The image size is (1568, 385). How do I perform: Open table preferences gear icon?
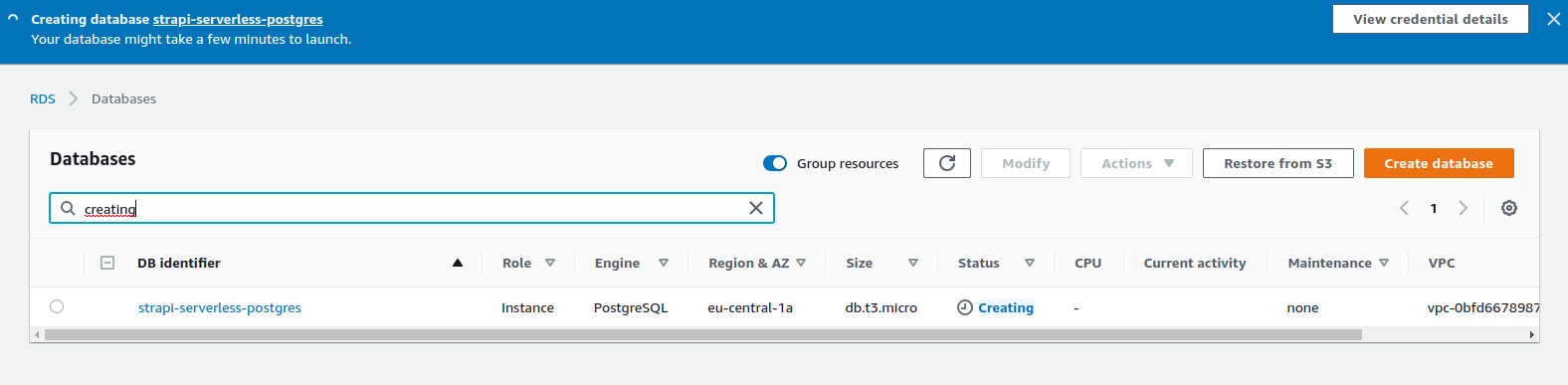pos(1509,208)
